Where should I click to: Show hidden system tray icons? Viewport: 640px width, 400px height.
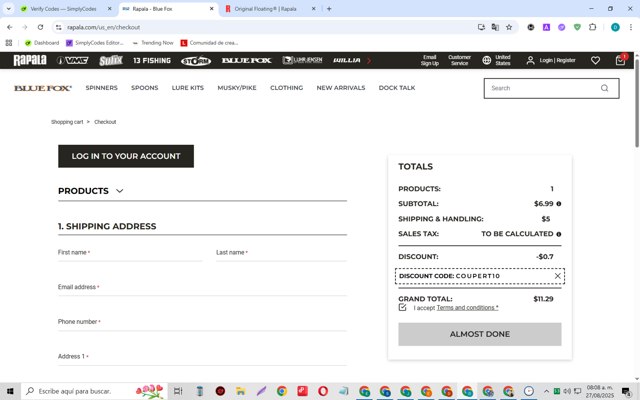coord(546,391)
